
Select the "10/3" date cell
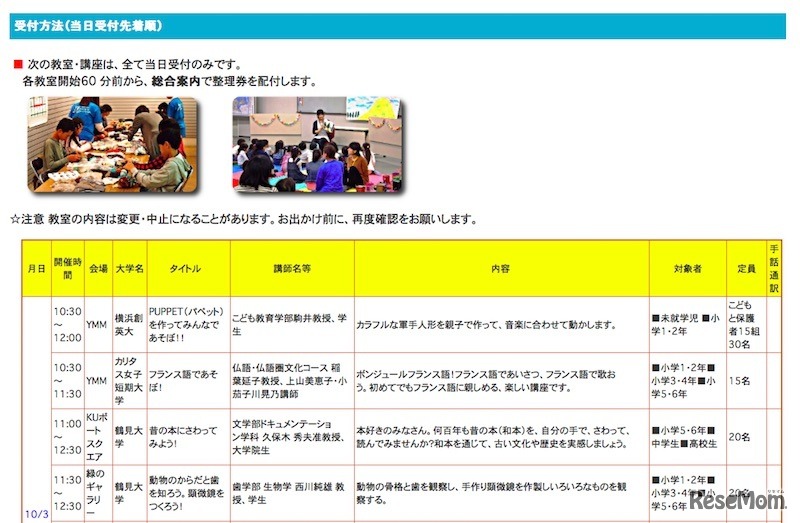pos(37,514)
